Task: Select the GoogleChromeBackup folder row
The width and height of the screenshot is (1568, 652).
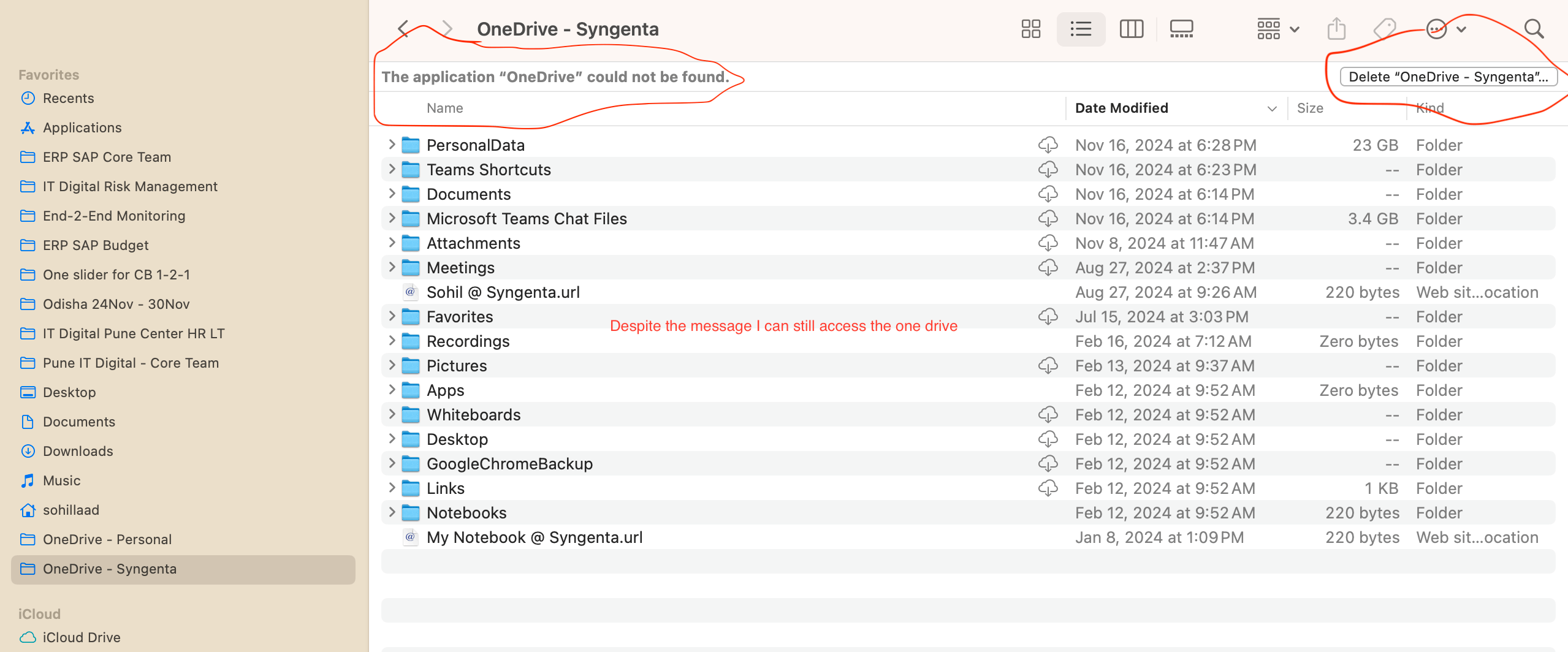Action: (968, 463)
